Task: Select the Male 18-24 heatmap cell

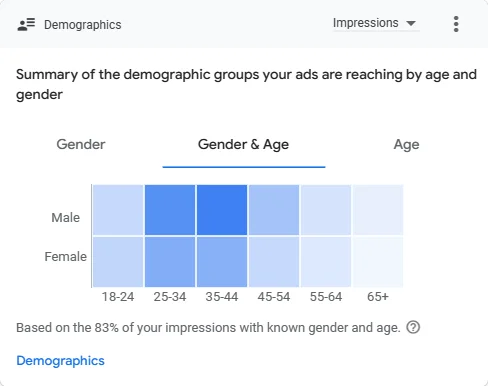Action: point(118,210)
